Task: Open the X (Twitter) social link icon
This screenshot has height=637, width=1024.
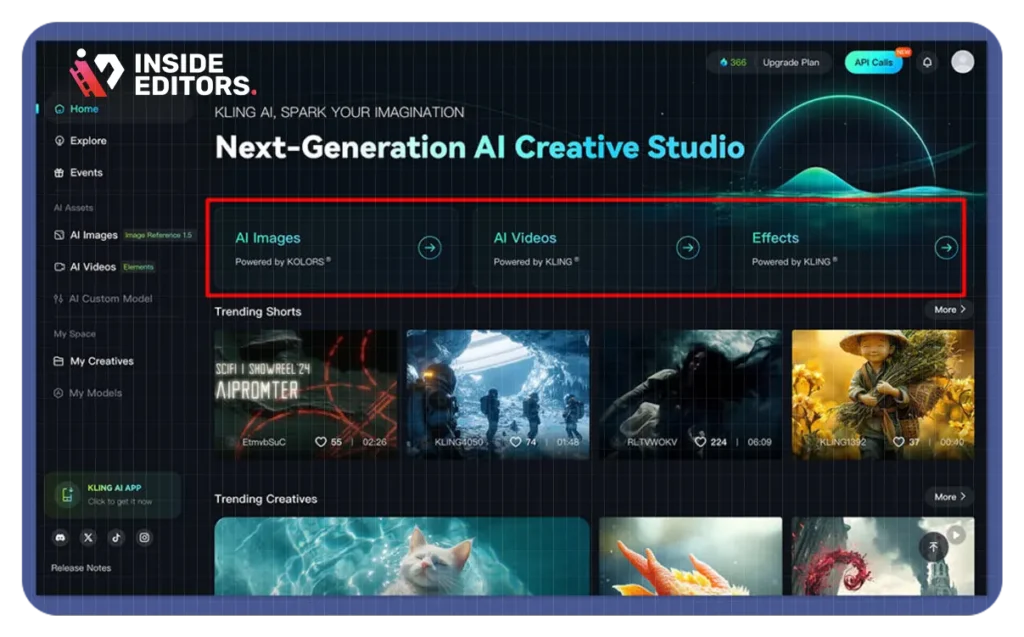Action: click(x=88, y=537)
